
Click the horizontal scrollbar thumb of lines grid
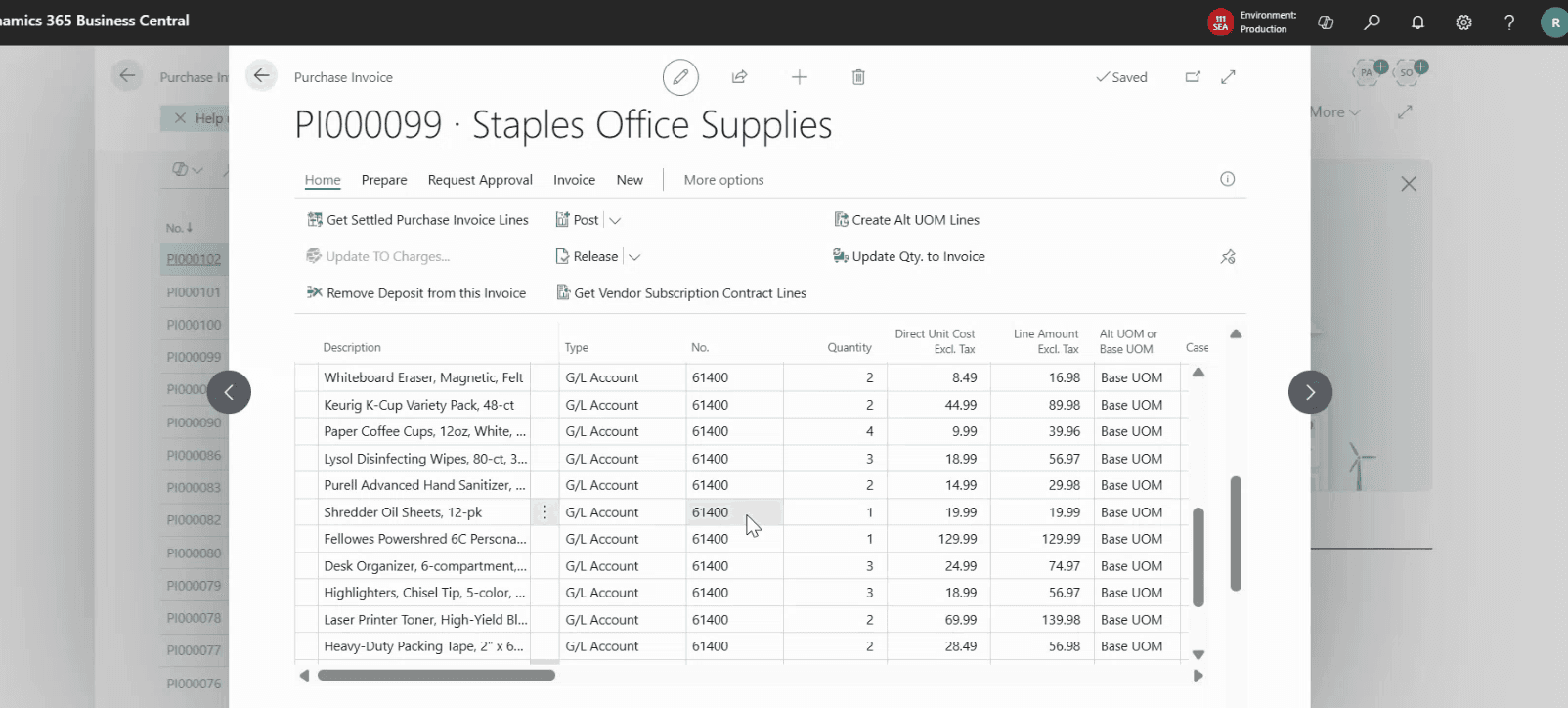(436, 675)
